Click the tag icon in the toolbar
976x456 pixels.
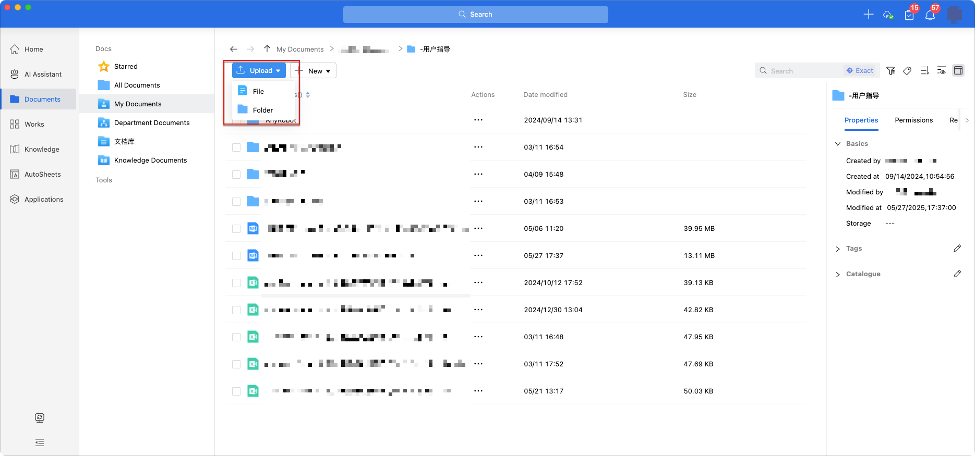tap(907, 71)
